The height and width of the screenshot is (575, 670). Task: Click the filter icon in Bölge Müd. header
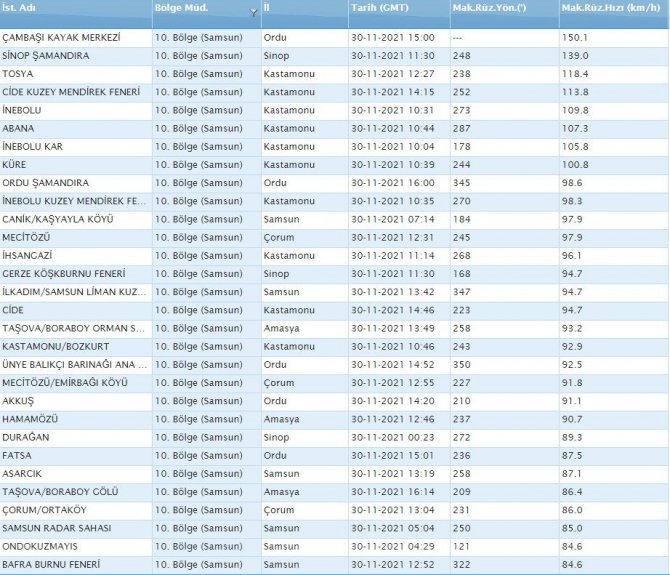click(252, 13)
